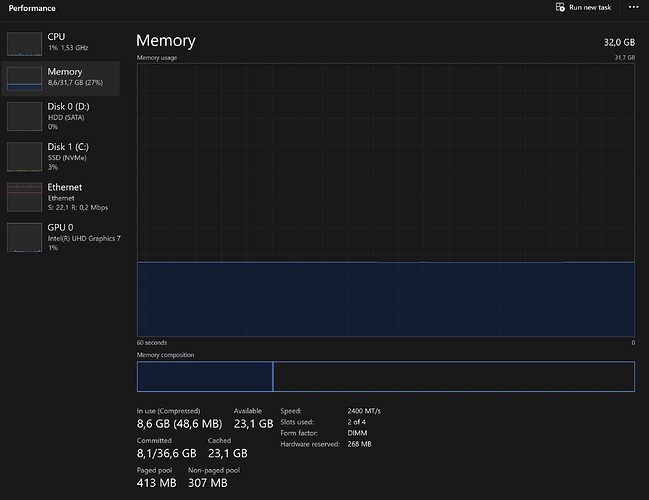
Task: Click the Run new task icon
Action: (560, 7)
